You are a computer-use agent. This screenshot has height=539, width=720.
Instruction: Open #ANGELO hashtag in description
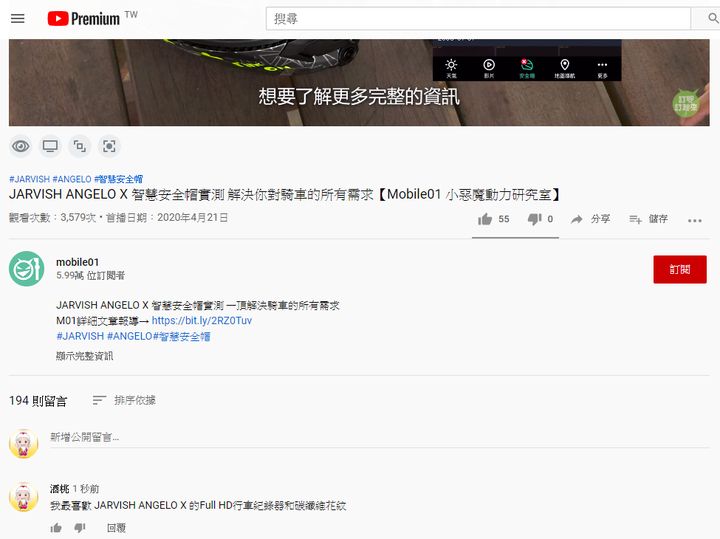coord(129,337)
